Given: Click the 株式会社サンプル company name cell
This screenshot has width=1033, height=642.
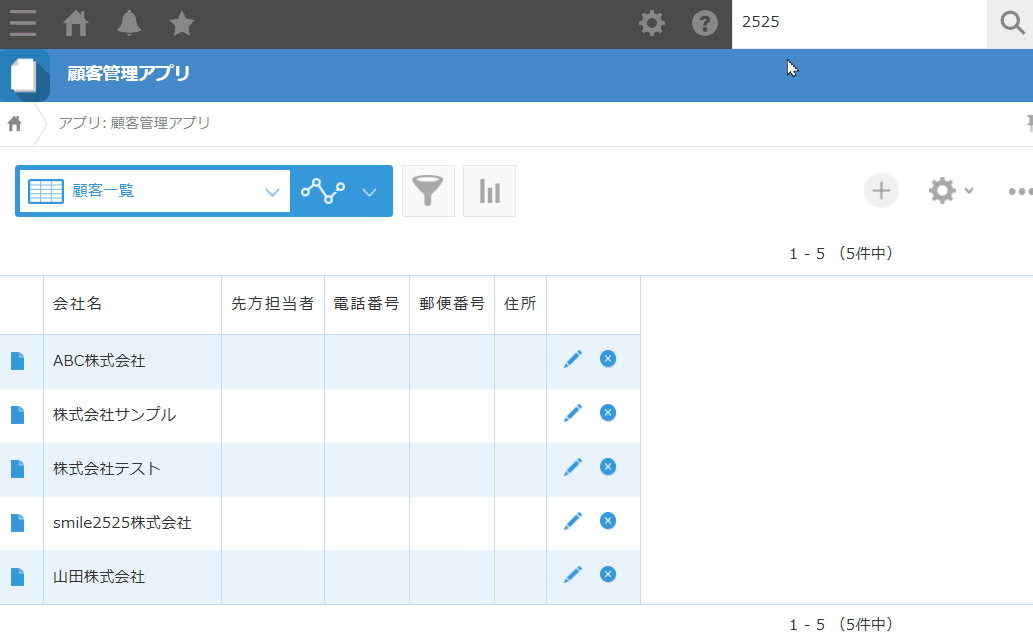Looking at the screenshot, I should 132,415.
